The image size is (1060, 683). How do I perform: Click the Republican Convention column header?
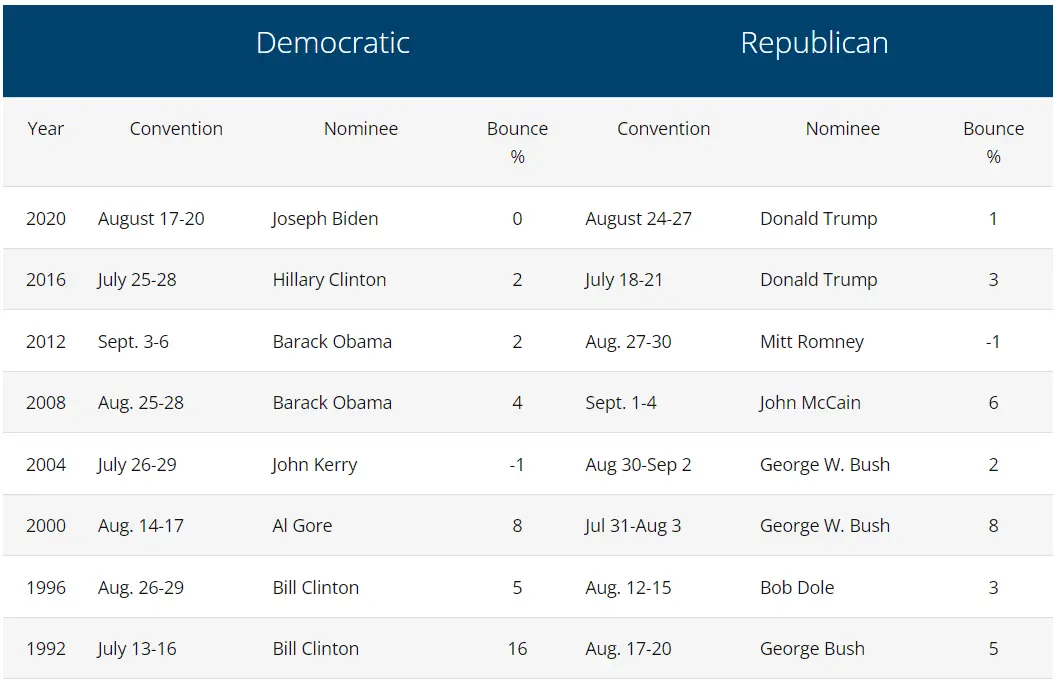click(663, 129)
